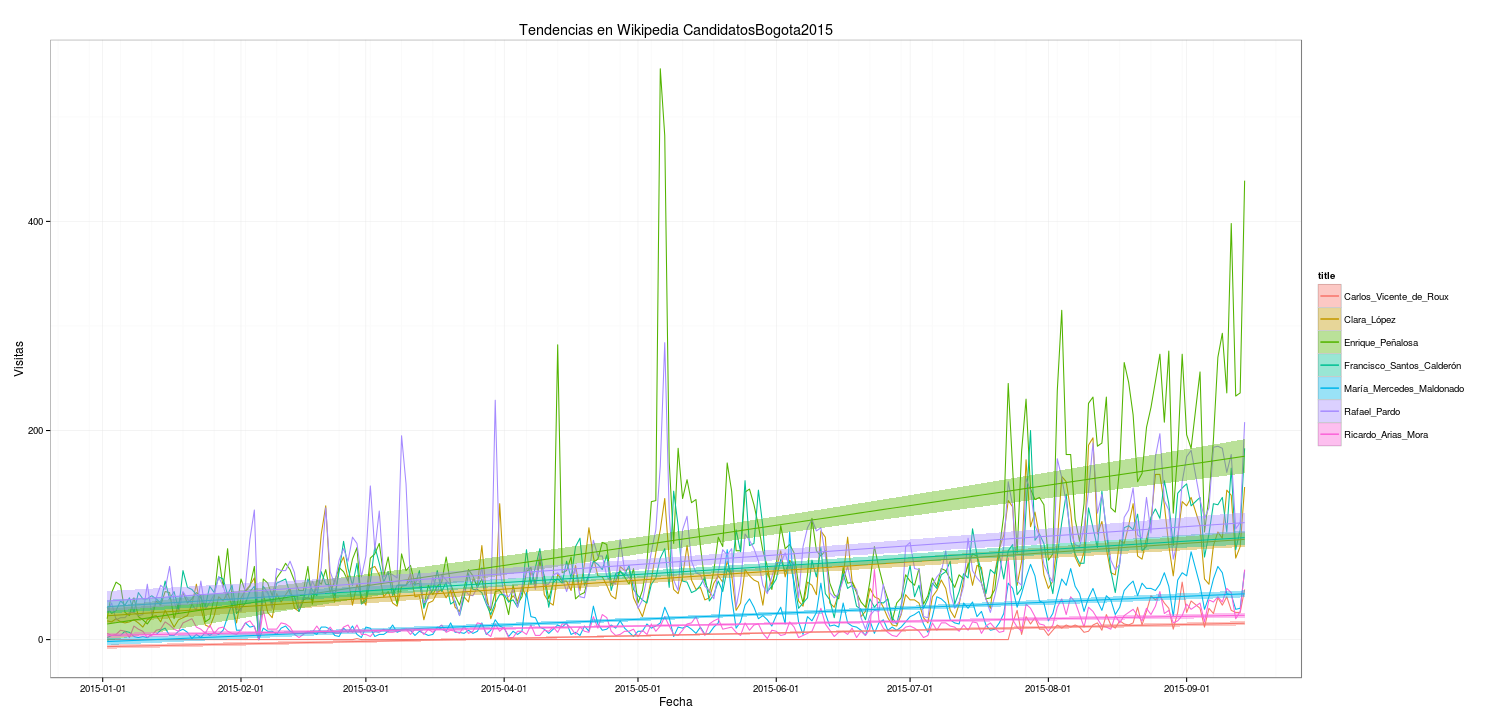This screenshot has height=720, width=1500.
Task: Click the Clara_López legend color swatch
Action: tap(1329, 319)
